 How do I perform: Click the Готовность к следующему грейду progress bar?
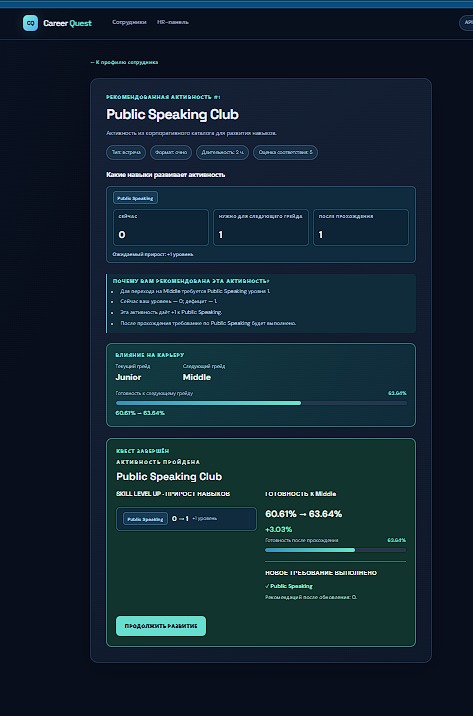click(261, 403)
